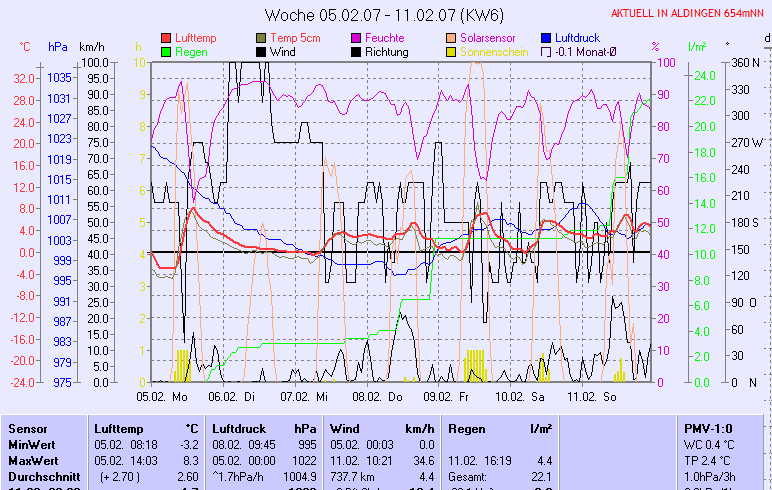This screenshot has height=490, width=772.
Task: Click the black Wind legend square
Action: pyautogui.click(x=262, y=51)
